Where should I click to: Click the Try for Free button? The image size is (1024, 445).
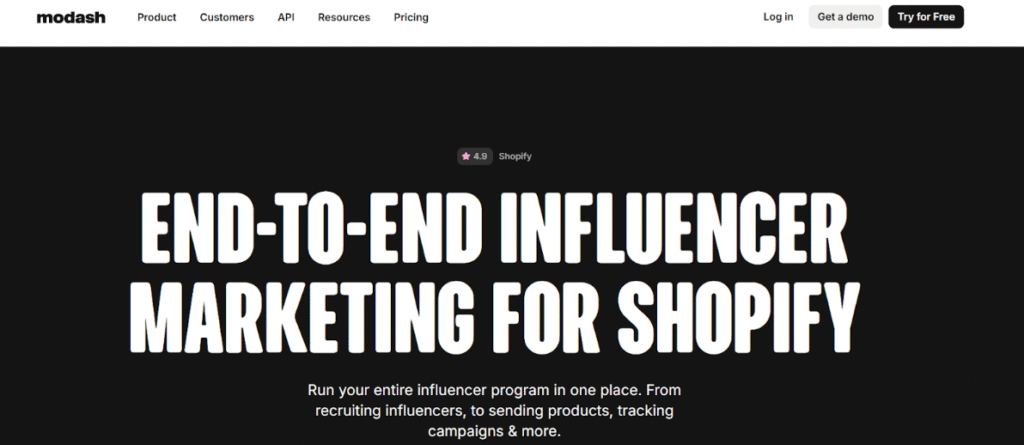click(926, 17)
